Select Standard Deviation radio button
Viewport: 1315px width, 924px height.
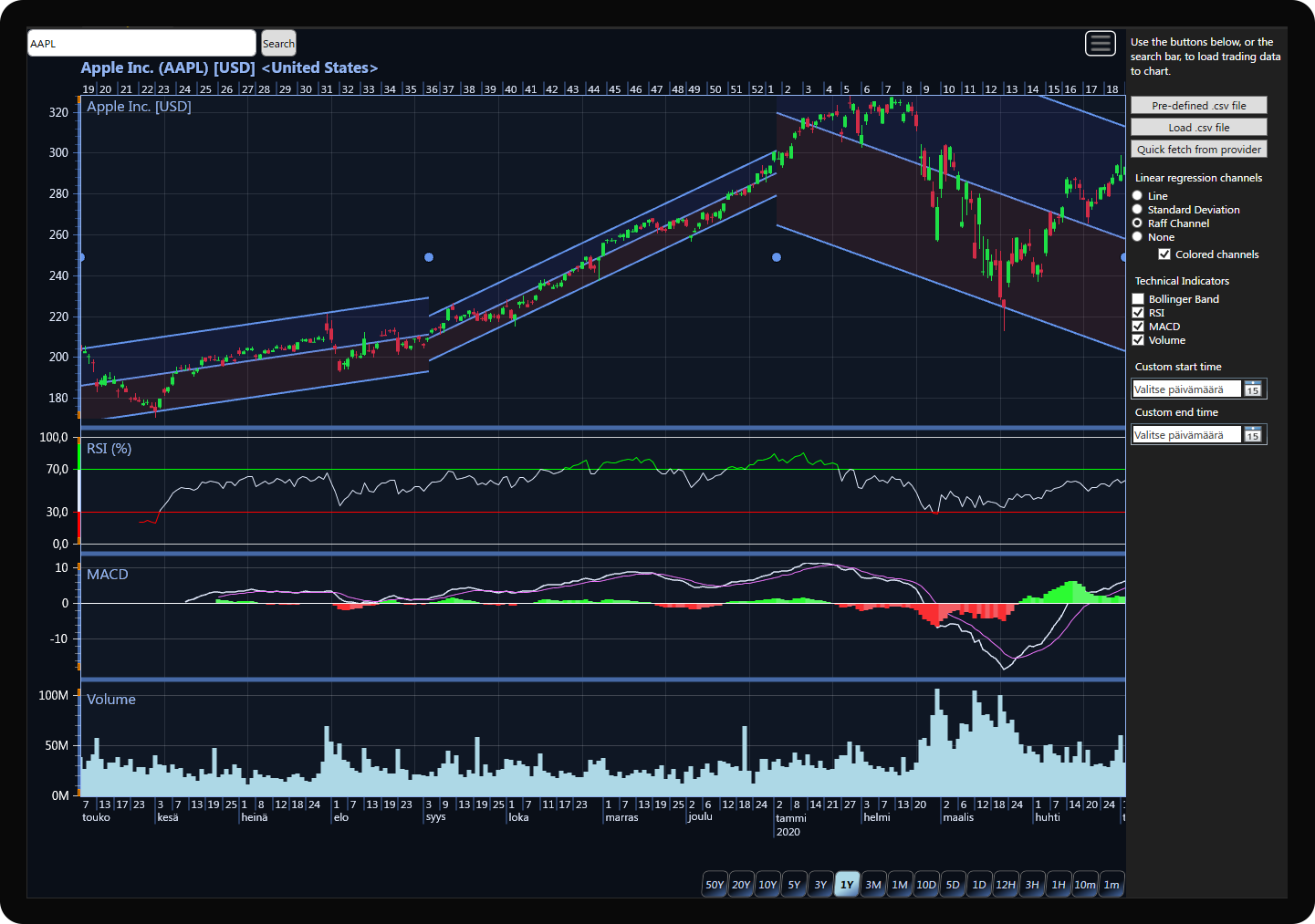(x=1137, y=209)
